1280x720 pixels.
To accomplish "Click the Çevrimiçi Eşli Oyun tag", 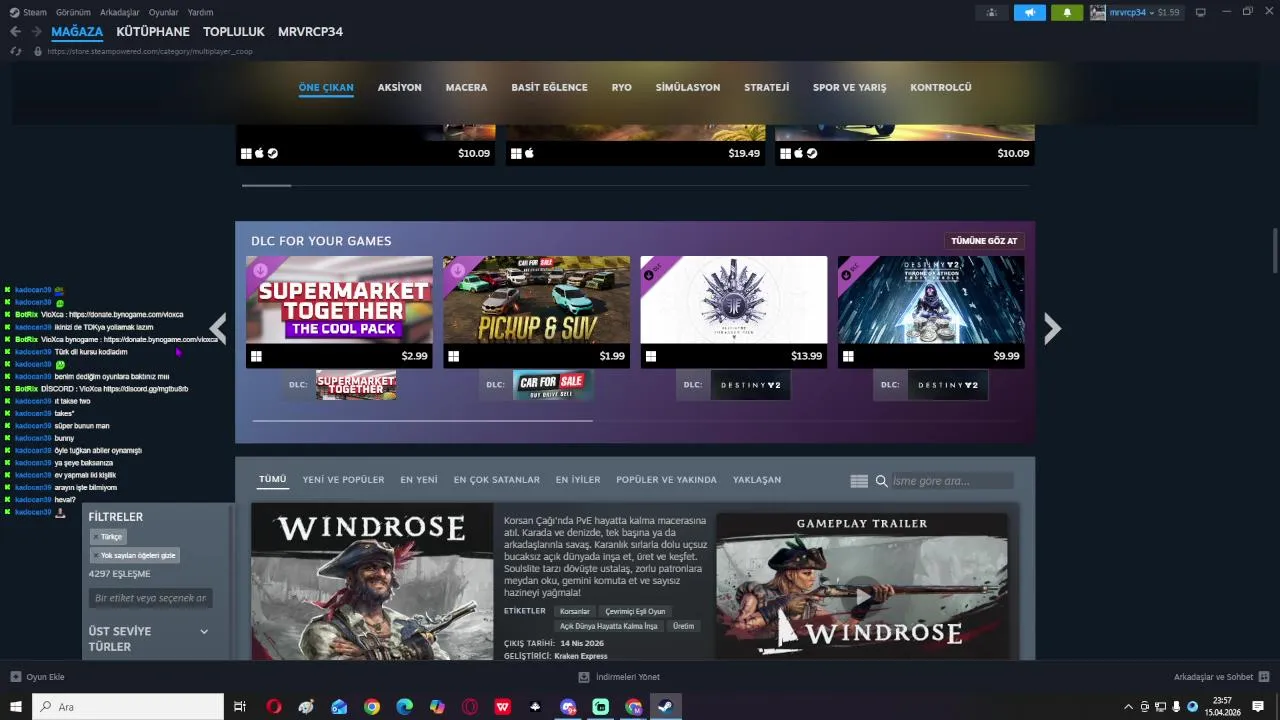I will [636, 611].
